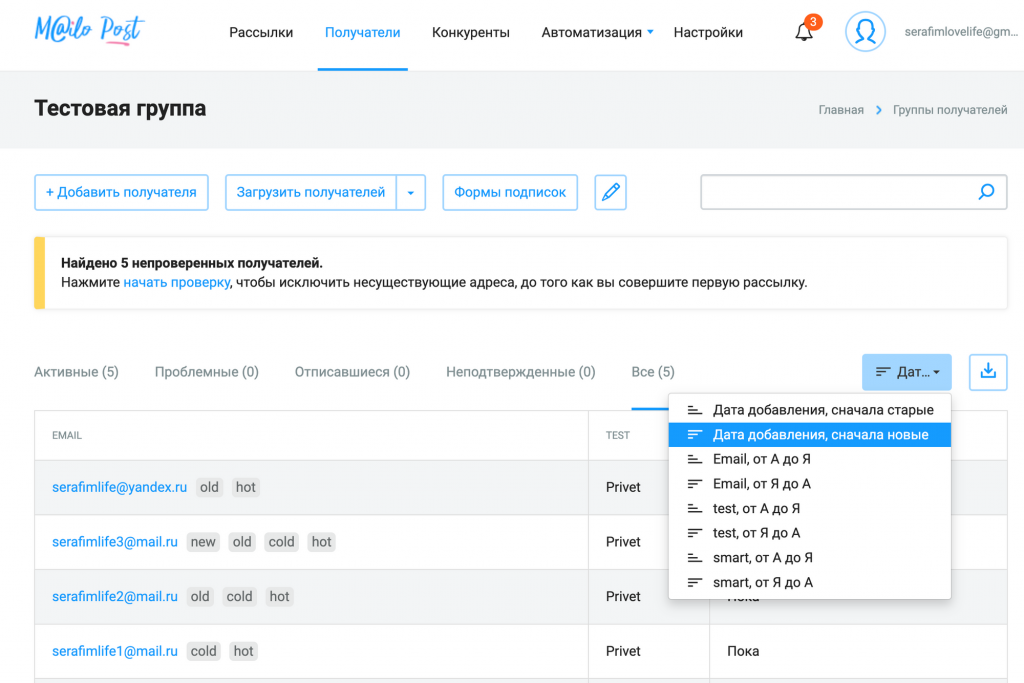Go to Главная breadcrumb
This screenshot has width=1024, height=683.
841,110
